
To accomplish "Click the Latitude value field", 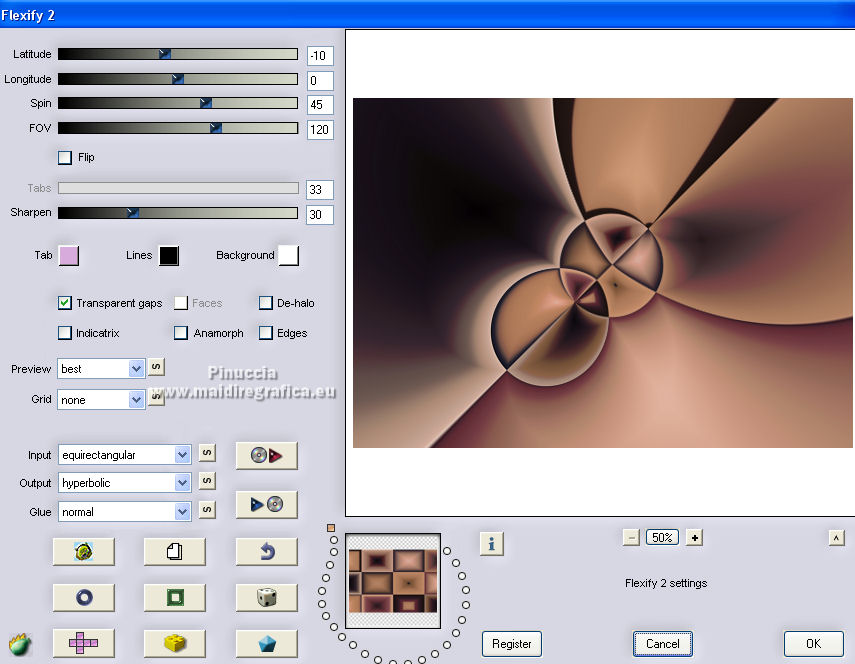I will click(x=320, y=56).
